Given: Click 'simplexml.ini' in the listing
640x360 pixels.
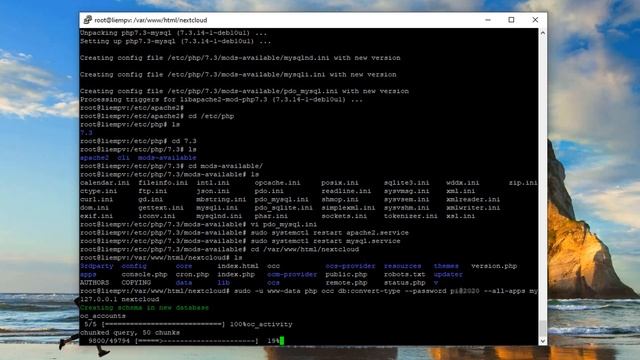Looking at the screenshot, I should (348, 208).
